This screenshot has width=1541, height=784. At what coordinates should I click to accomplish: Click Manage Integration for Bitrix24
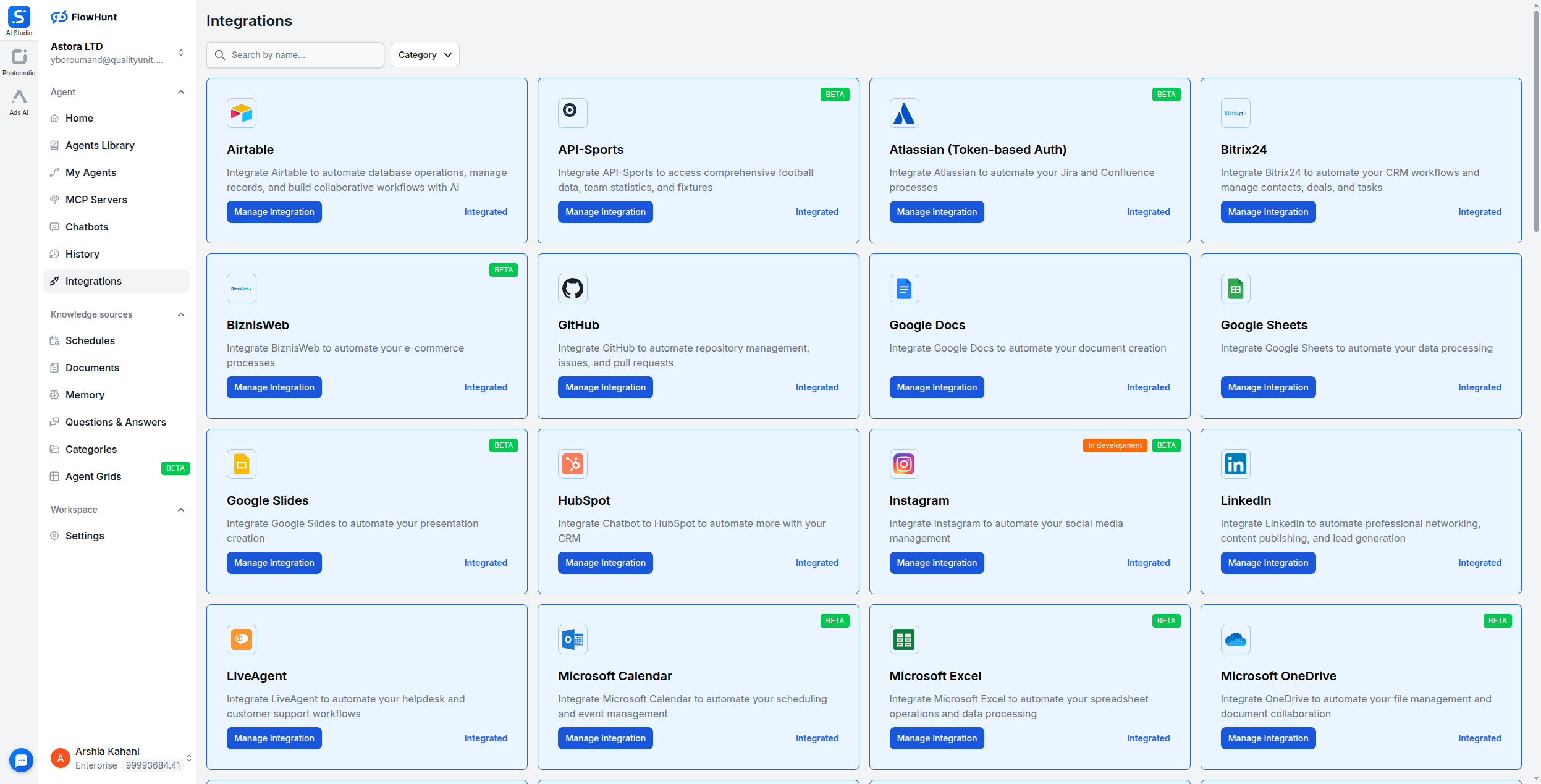click(x=1268, y=212)
